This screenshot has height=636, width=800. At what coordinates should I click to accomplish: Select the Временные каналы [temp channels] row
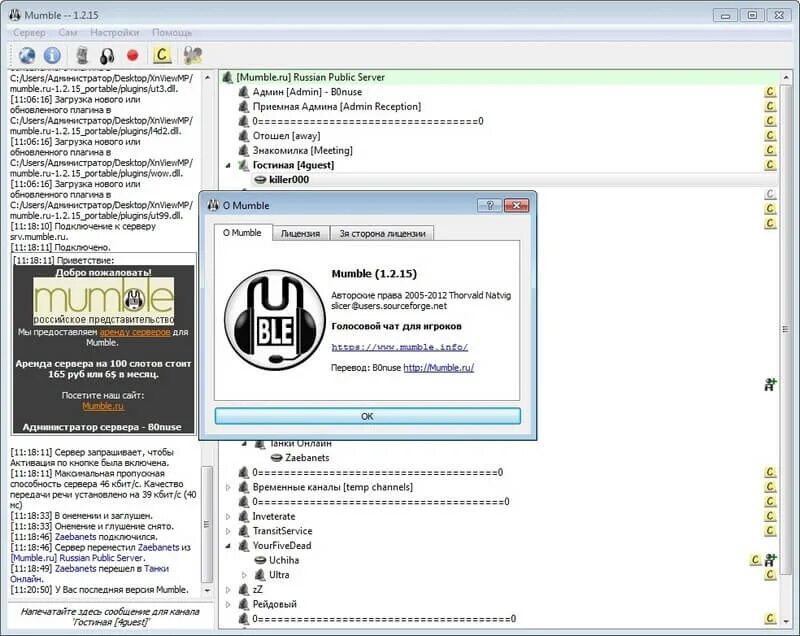(x=333, y=487)
